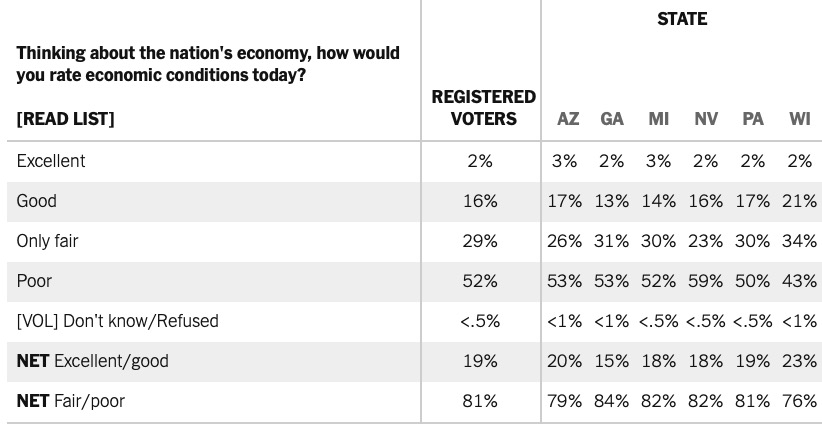This screenshot has width=822, height=424.
Task: Select the MI state column header
Action: pyautogui.click(x=658, y=119)
